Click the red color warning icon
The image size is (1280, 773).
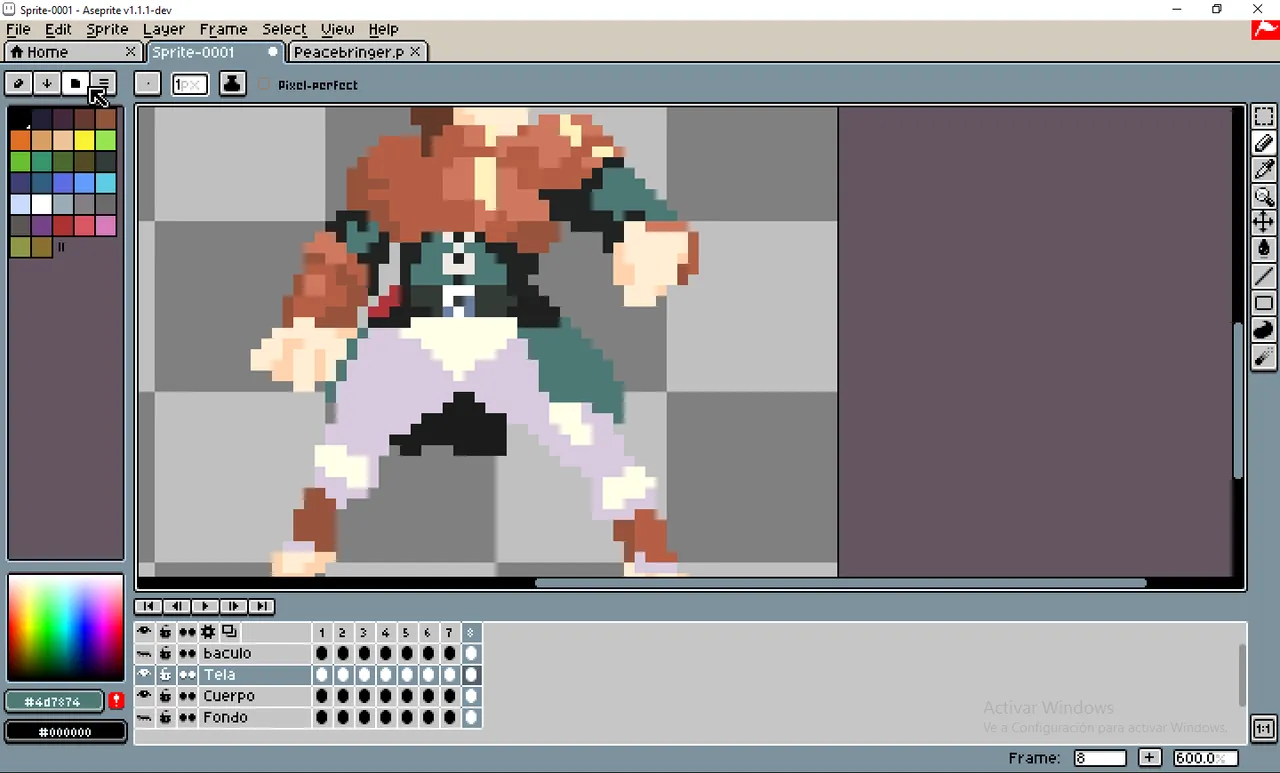(117, 701)
